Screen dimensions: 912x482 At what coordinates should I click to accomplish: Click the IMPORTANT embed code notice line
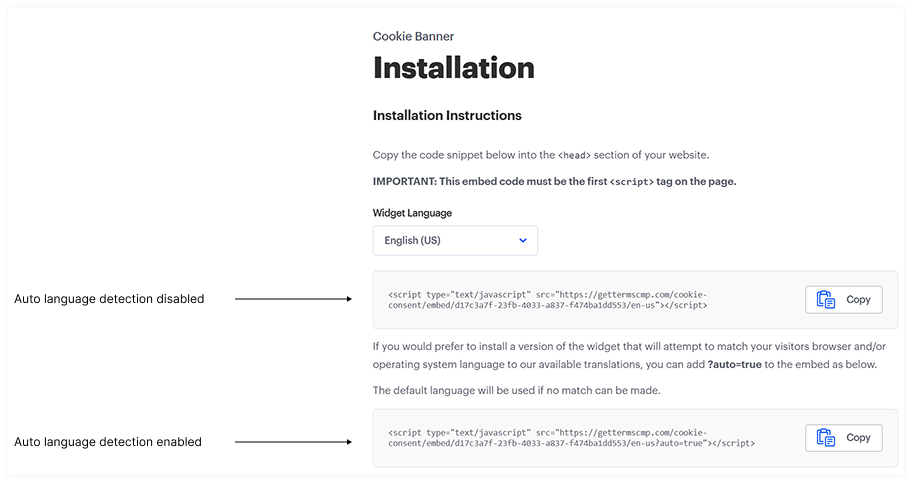point(554,181)
